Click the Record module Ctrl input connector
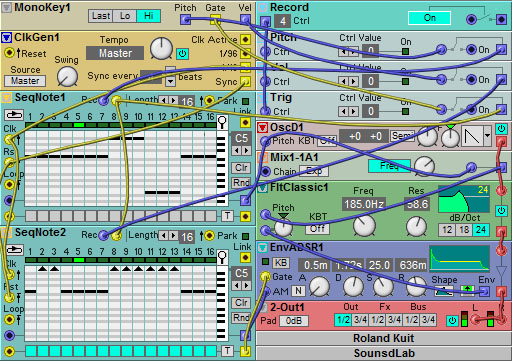512x361 pixels. click(265, 22)
